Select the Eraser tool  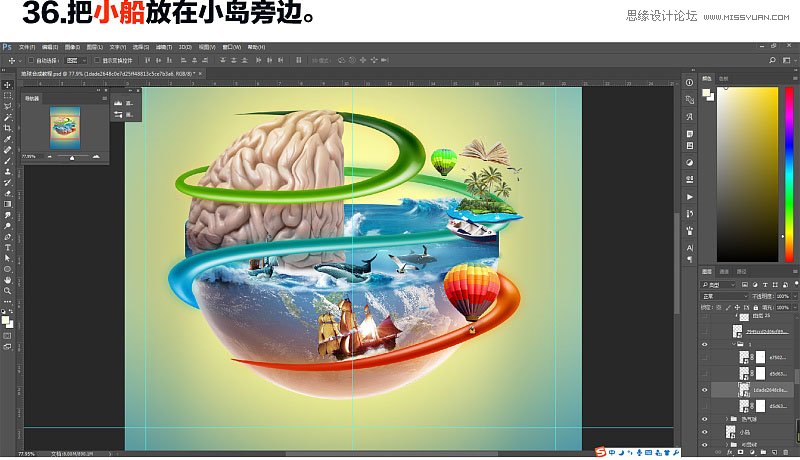[x=7, y=193]
